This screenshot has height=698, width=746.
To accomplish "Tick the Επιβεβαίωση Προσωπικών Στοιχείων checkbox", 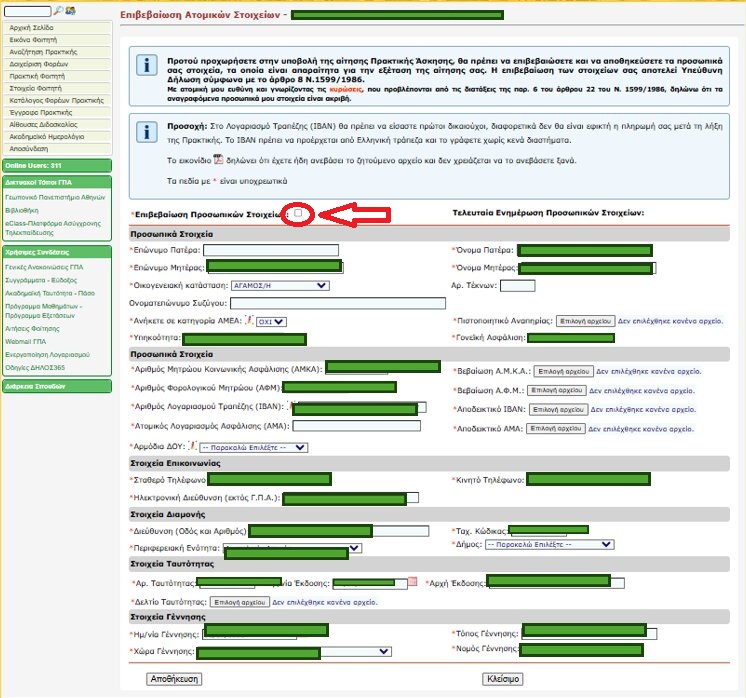I will tap(299, 213).
